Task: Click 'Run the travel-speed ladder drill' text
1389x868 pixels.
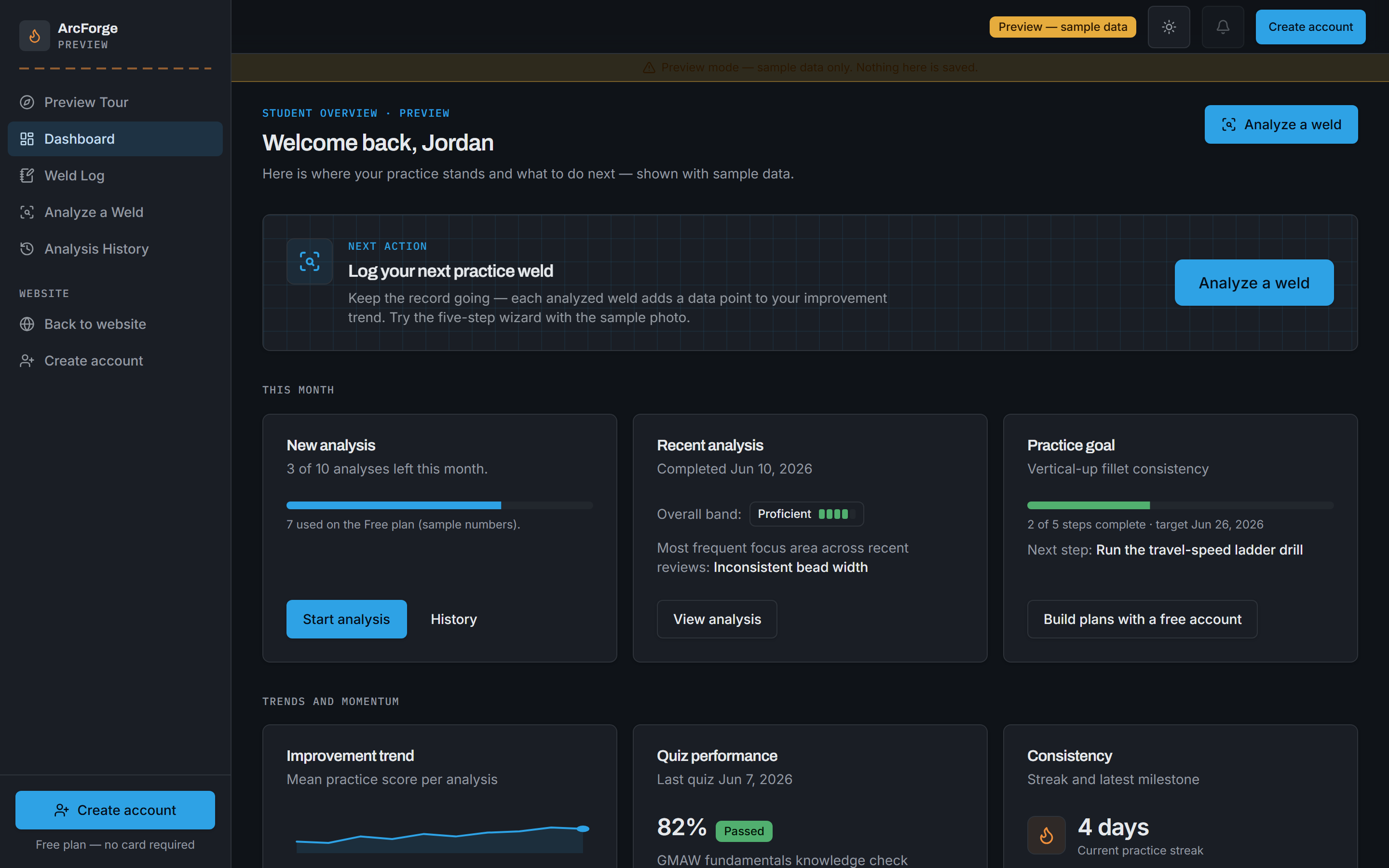Action: tap(1199, 550)
